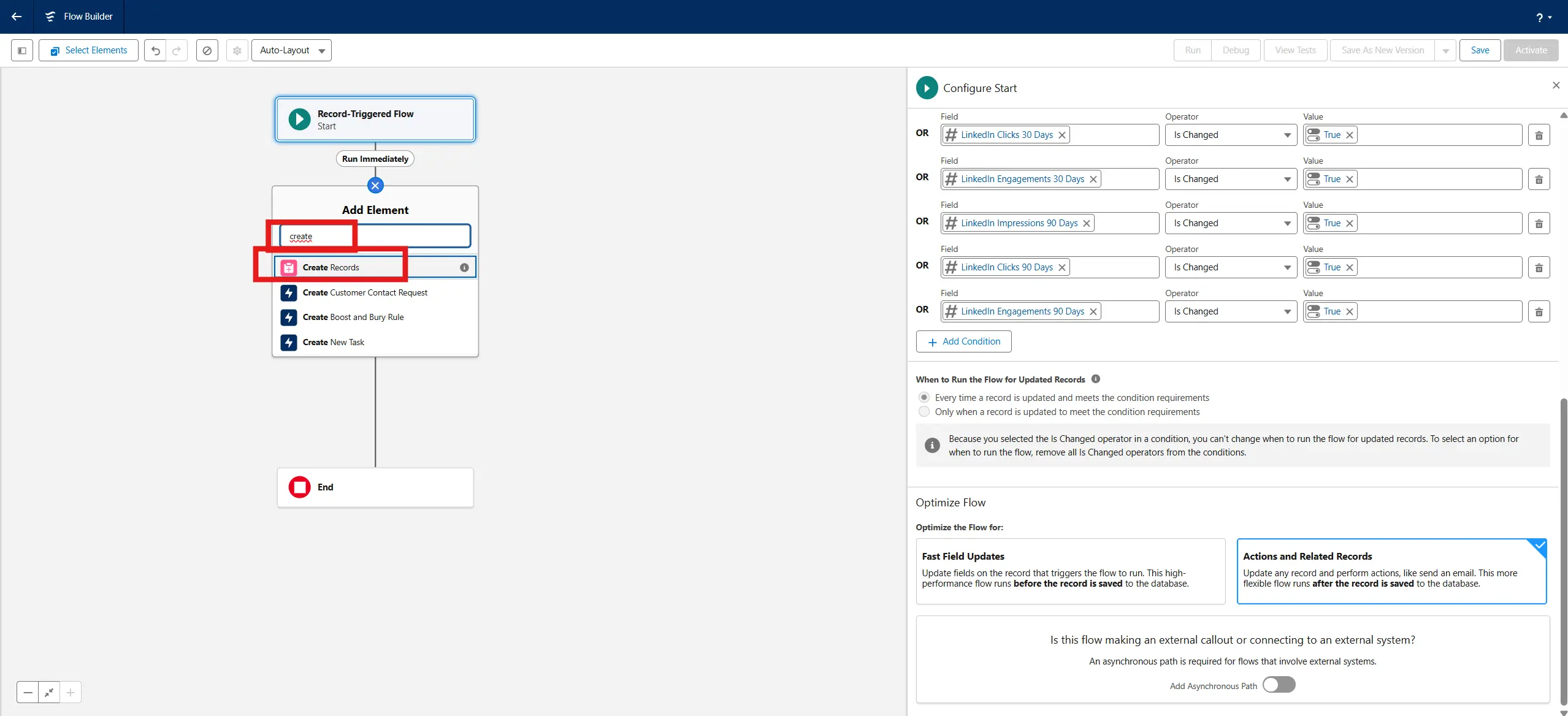Click the undo arrow icon
Screen dimensions: 1568x716
pyautogui.click(x=155, y=50)
